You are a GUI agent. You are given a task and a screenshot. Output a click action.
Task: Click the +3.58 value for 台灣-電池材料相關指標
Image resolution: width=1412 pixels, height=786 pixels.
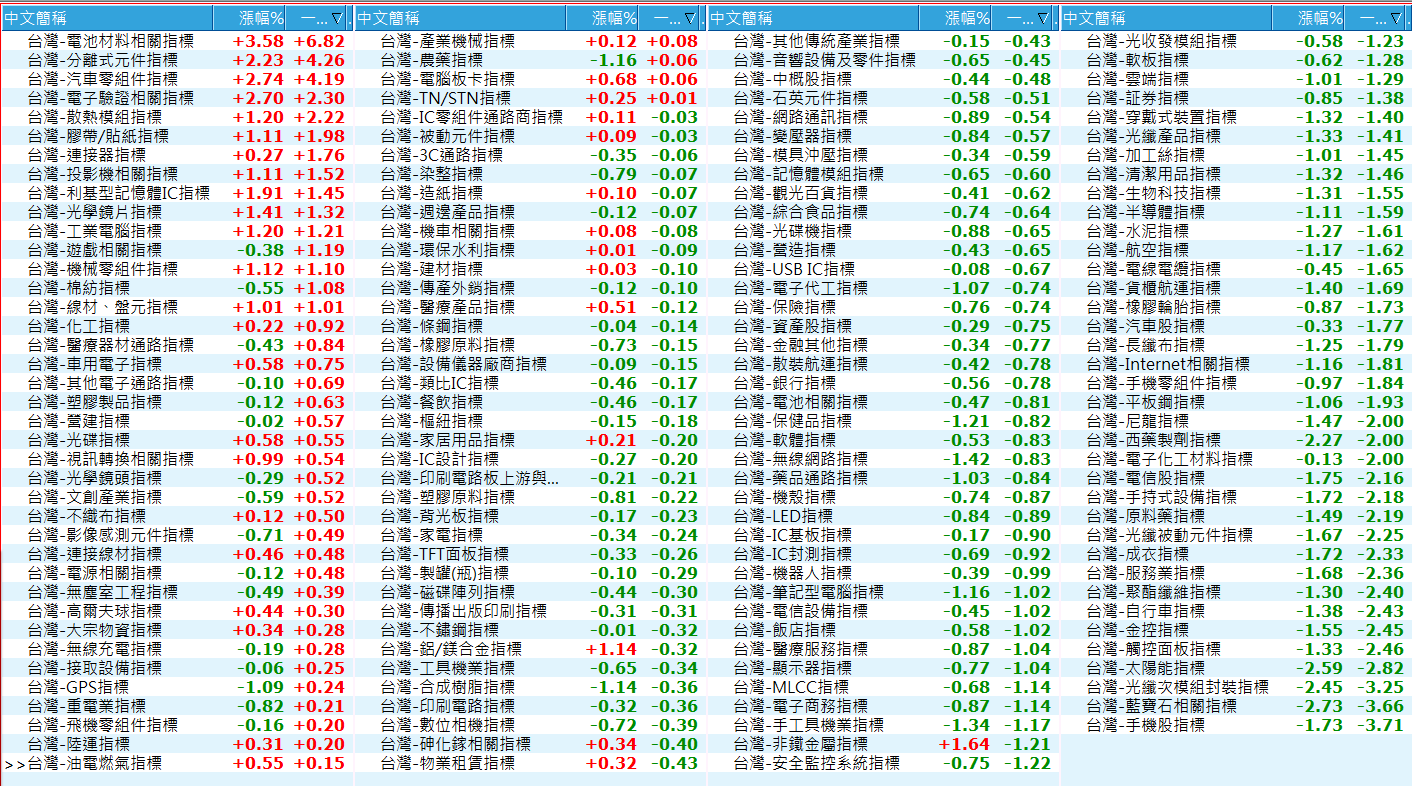(258, 41)
